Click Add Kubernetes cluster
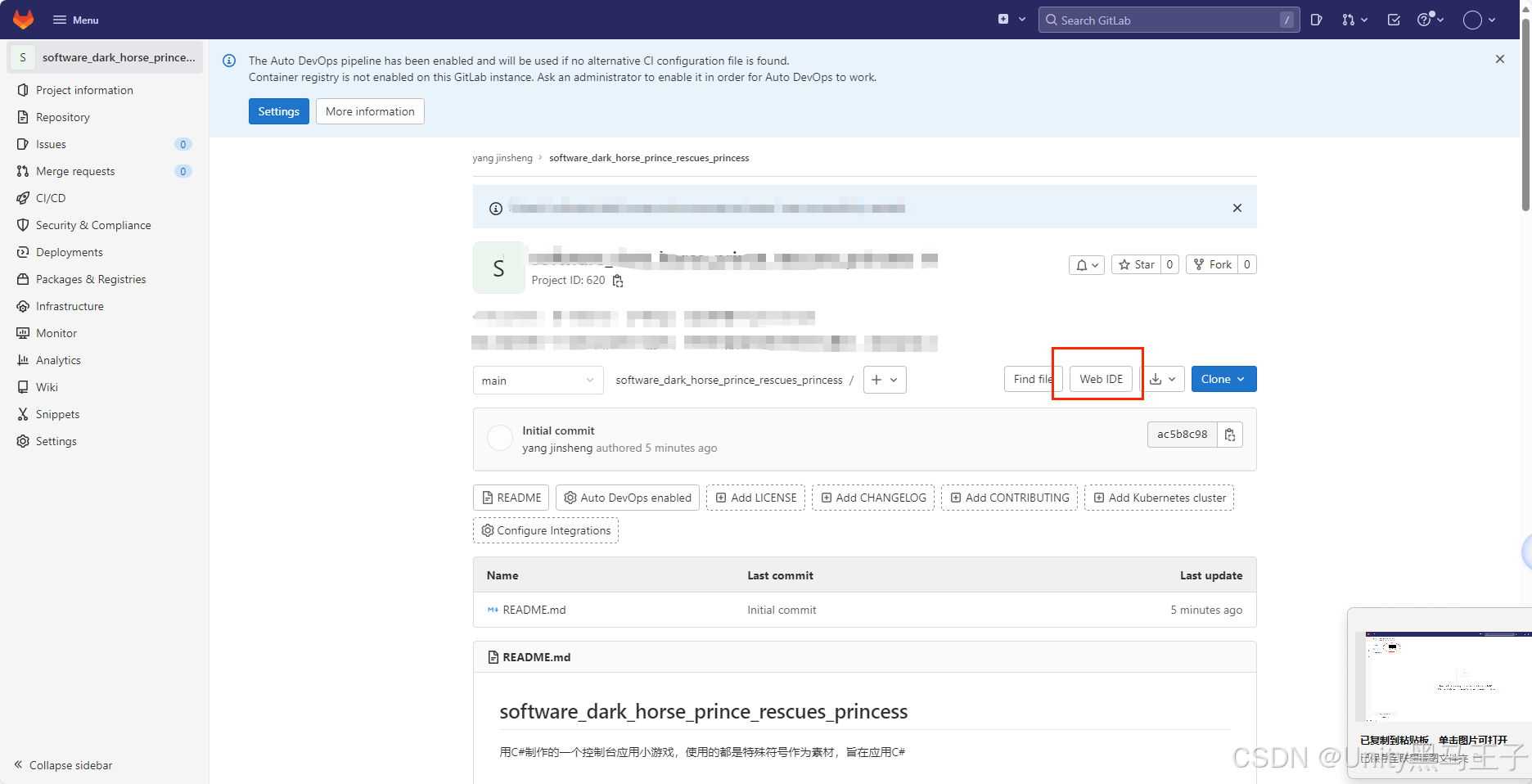 1159,498
